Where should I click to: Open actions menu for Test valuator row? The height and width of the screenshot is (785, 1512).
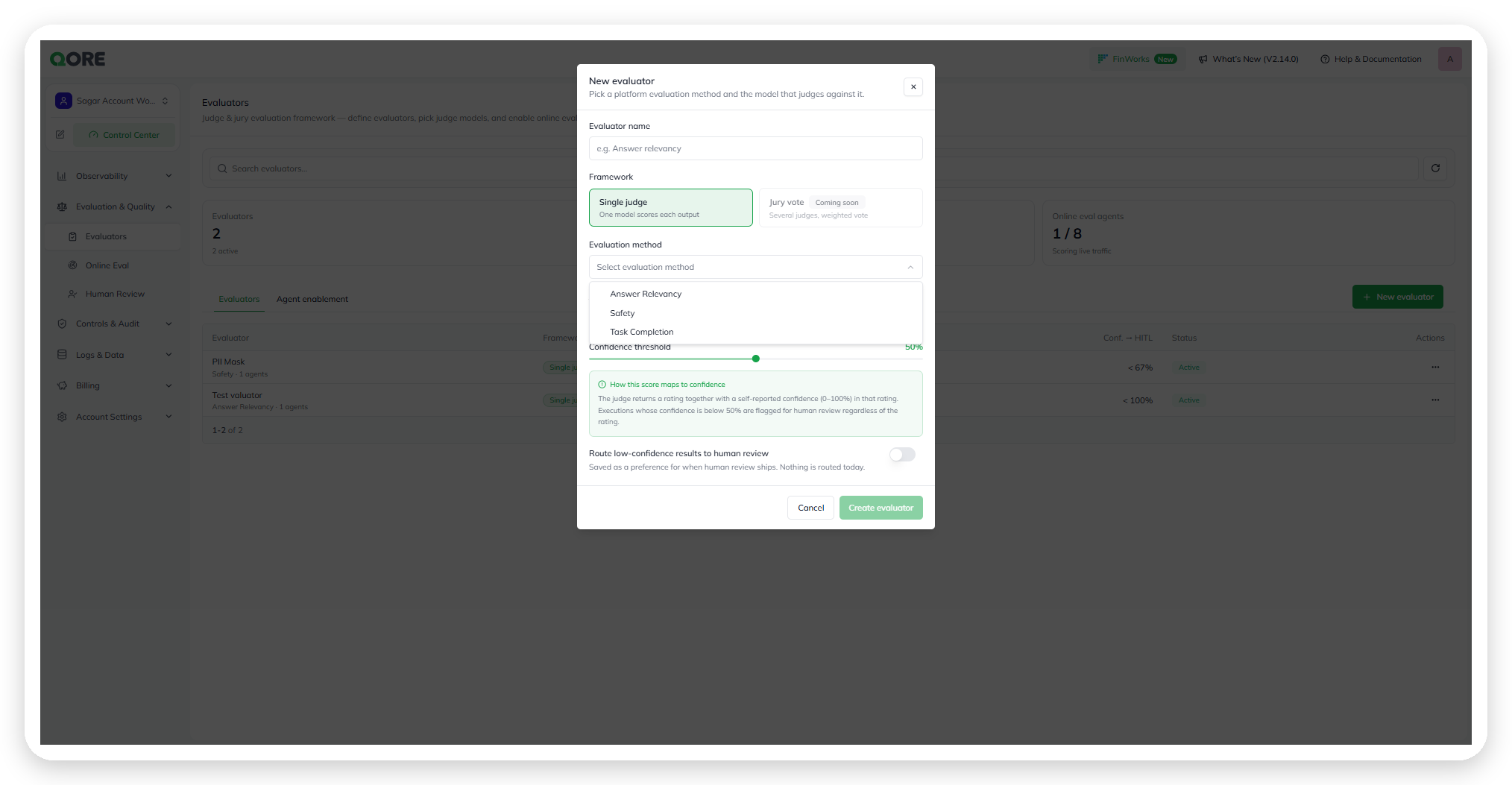(x=1434, y=400)
